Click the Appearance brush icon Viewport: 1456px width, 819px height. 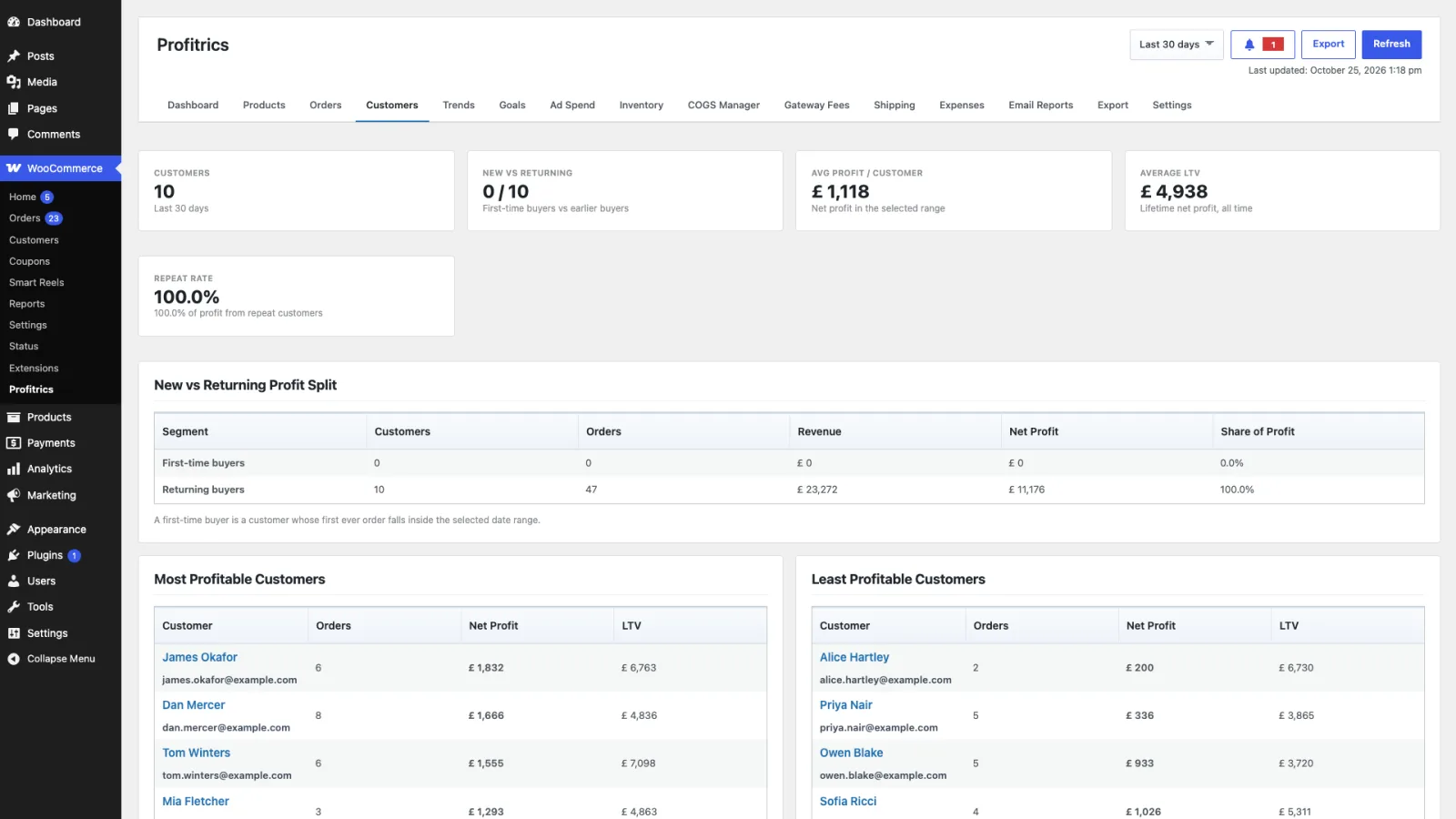click(x=14, y=530)
